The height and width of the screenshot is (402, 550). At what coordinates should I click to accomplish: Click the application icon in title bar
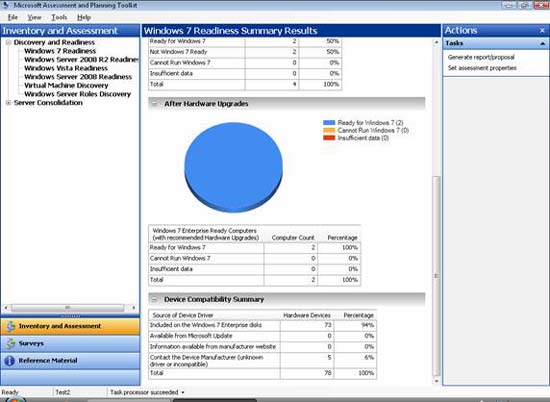tap(5, 5)
